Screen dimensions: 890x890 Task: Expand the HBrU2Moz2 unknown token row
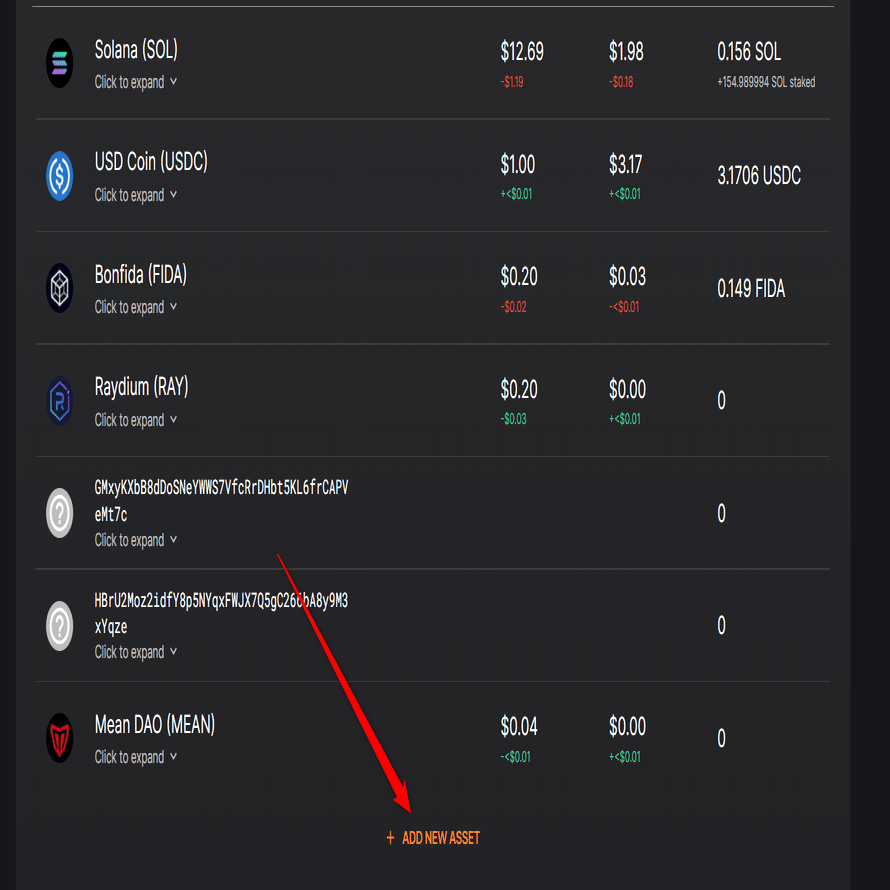pyautogui.click(x=136, y=652)
